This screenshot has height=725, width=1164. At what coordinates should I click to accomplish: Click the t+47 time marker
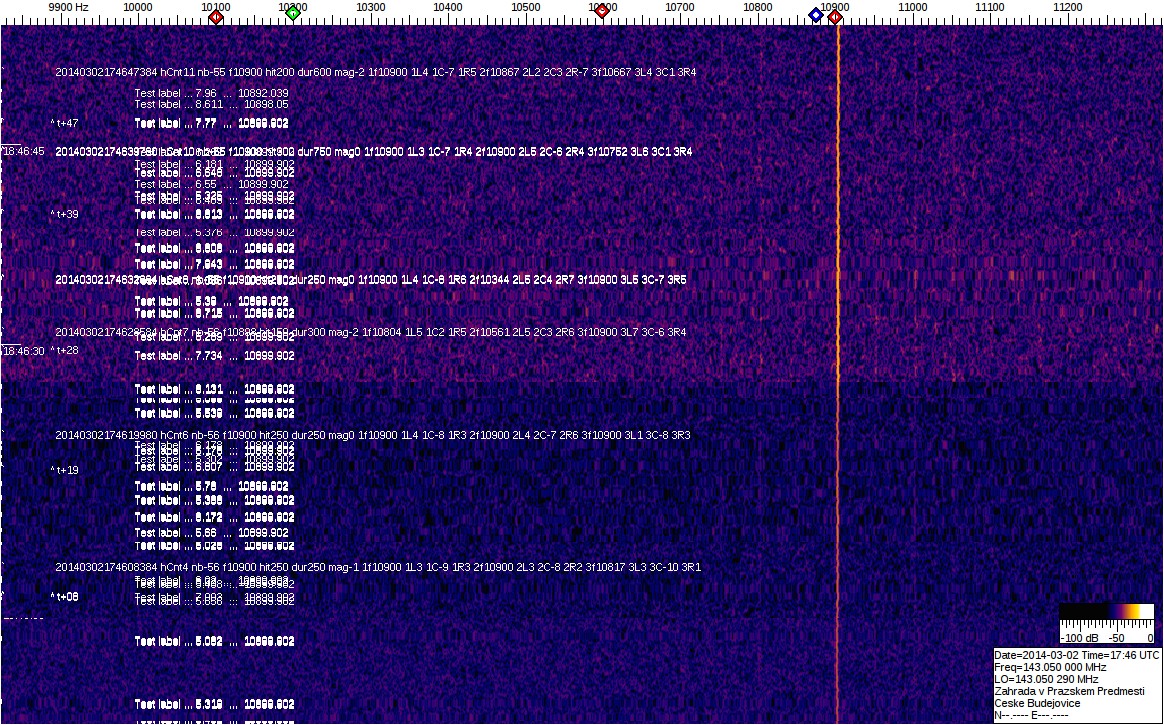click(65, 123)
